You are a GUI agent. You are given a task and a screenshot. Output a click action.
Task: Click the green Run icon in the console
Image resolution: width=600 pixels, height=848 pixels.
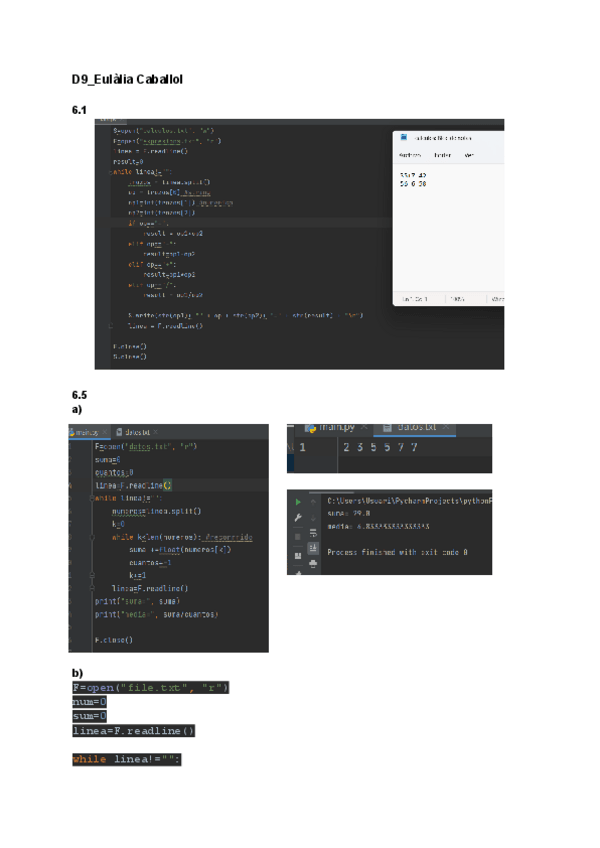298,502
